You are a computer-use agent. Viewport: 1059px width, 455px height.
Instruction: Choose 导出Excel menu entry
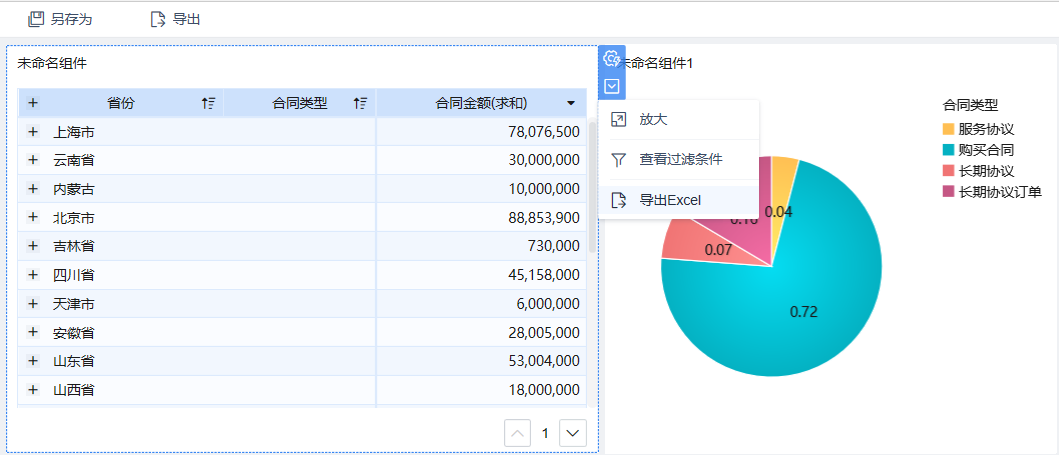pos(679,200)
